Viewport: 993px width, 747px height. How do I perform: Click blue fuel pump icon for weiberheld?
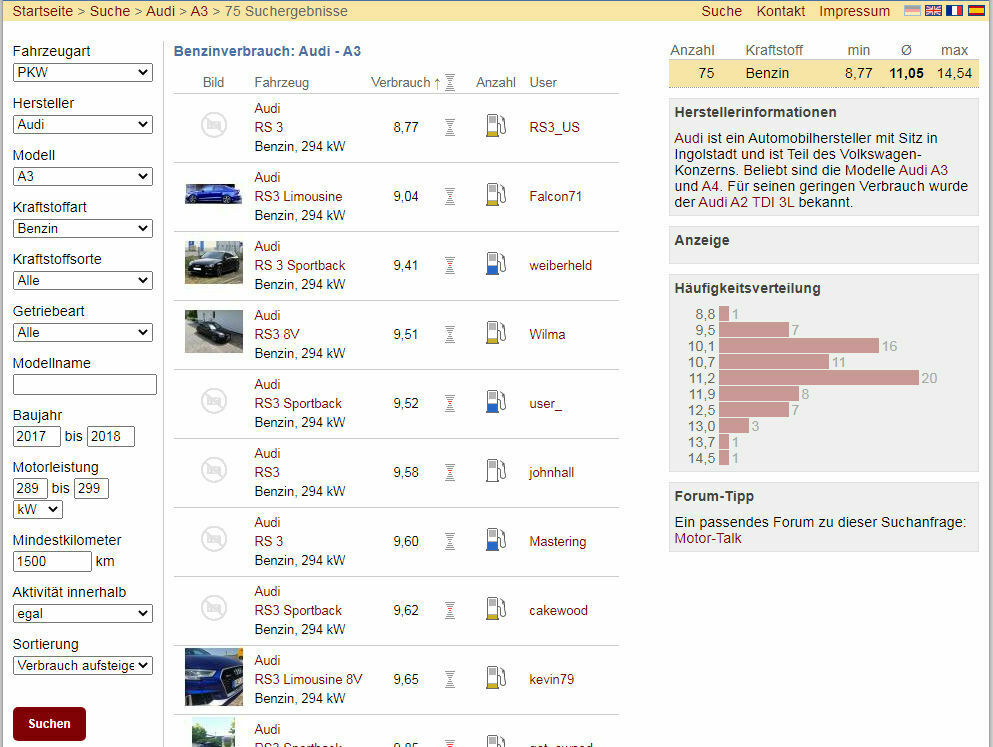495,265
